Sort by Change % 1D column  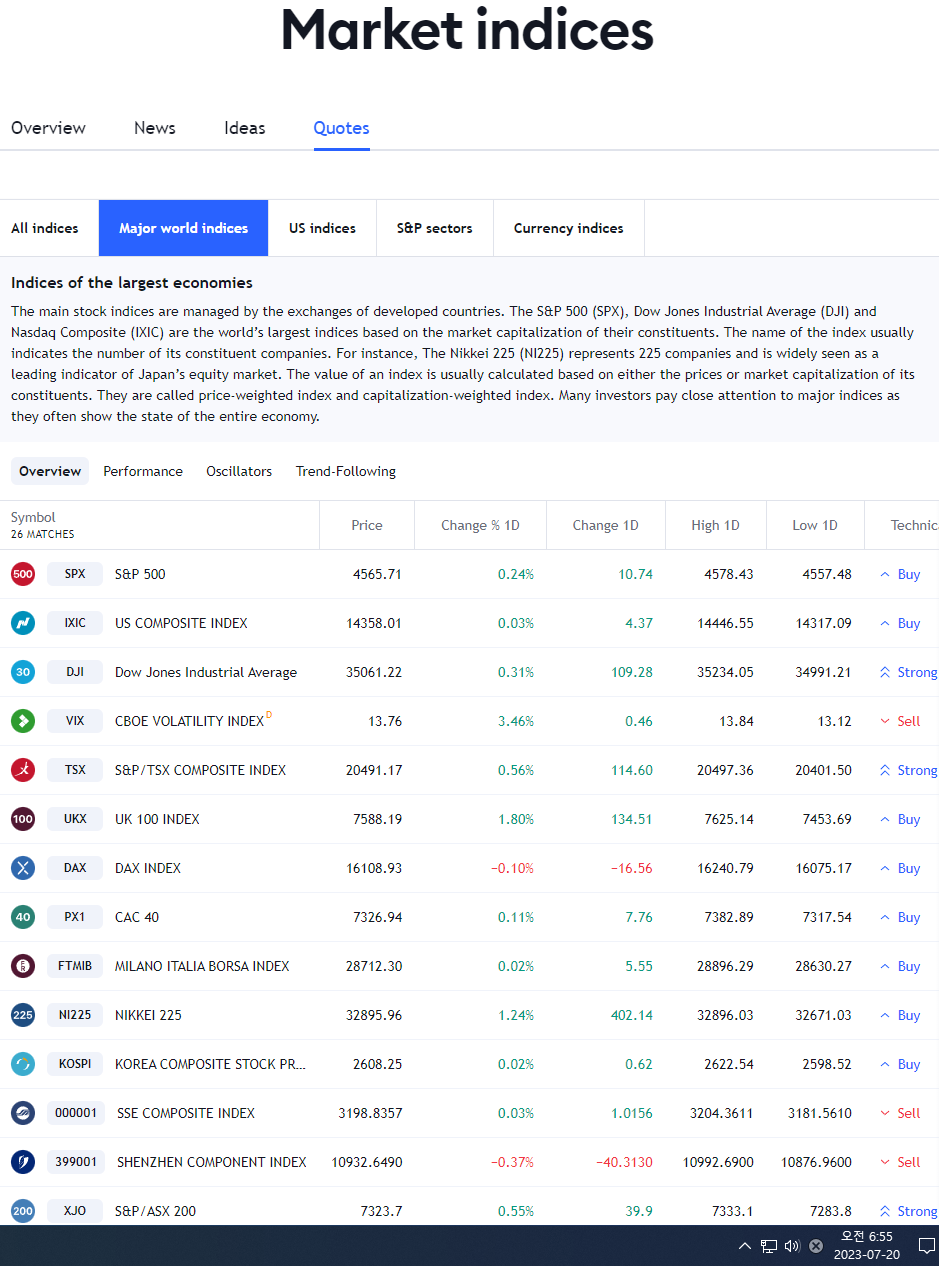[480, 525]
